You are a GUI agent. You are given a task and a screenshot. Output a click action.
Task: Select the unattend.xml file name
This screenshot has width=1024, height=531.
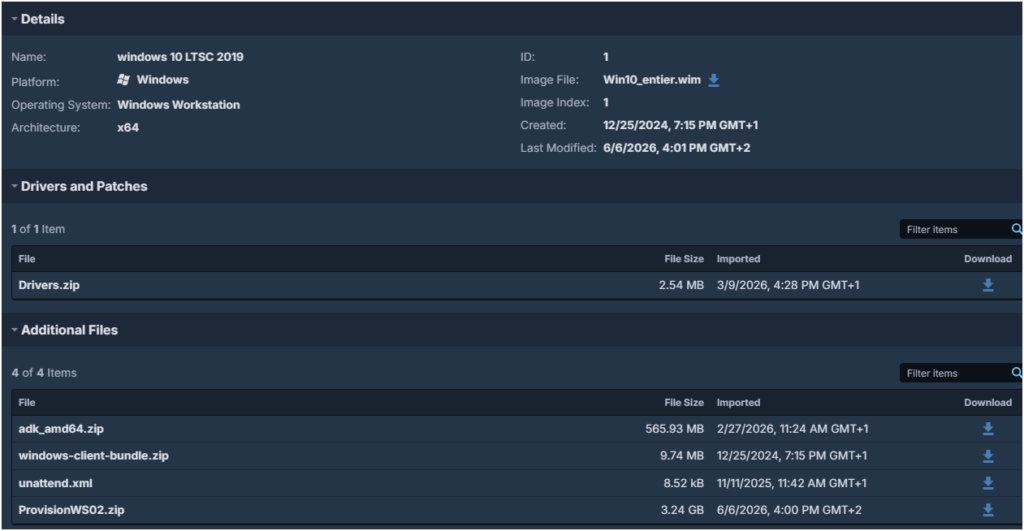[x=56, y=483]
